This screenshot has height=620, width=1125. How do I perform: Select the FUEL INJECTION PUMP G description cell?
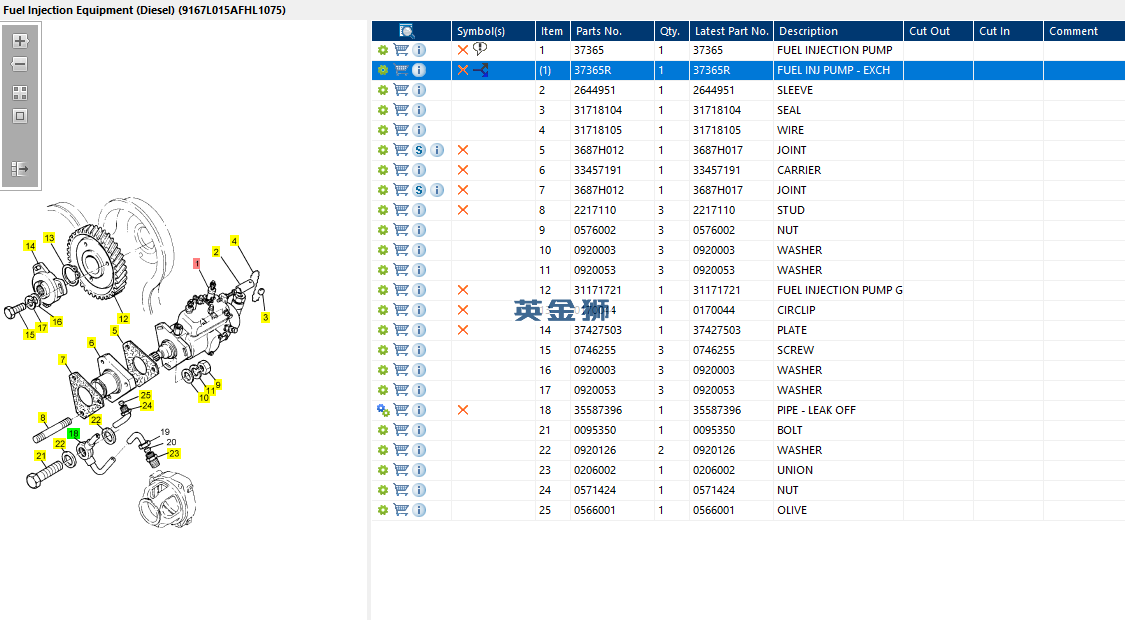838,290
